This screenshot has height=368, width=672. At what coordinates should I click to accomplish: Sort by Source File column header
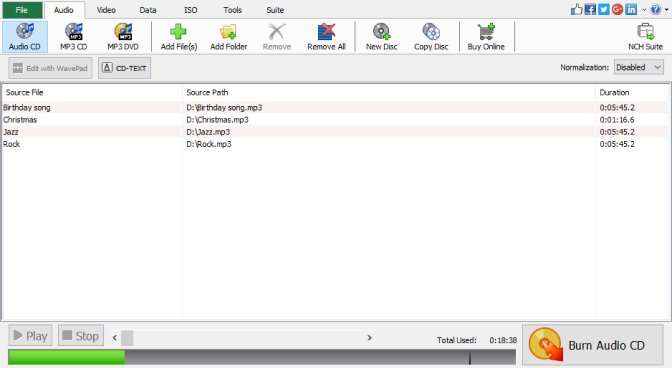(x=92, y=93)
